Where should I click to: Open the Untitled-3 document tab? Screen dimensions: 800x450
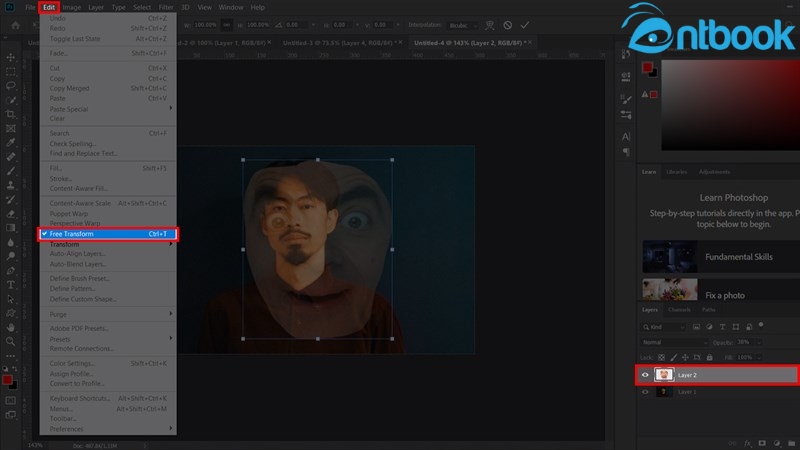click(x=342, y=43)
